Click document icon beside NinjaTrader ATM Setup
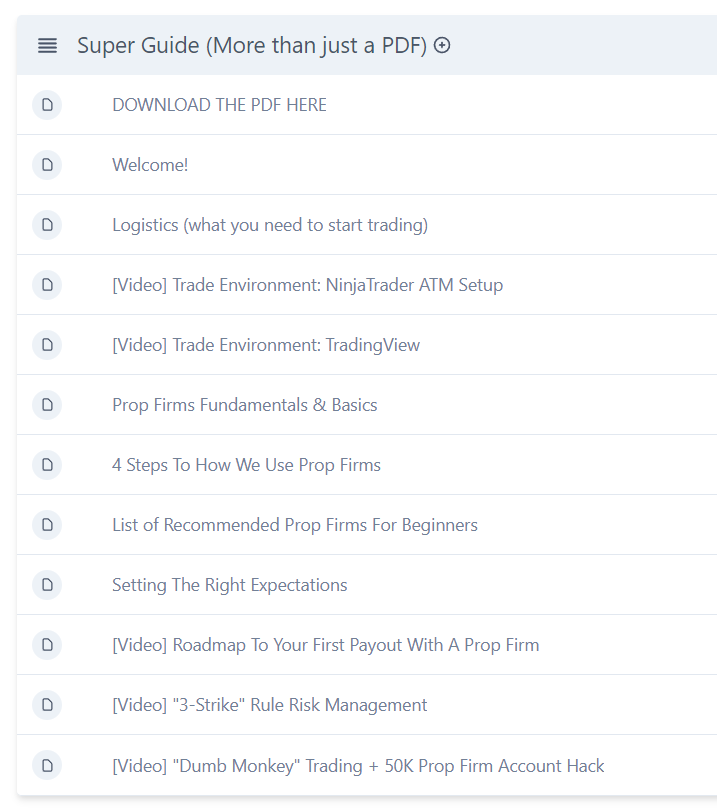 [x=47, y=285]
